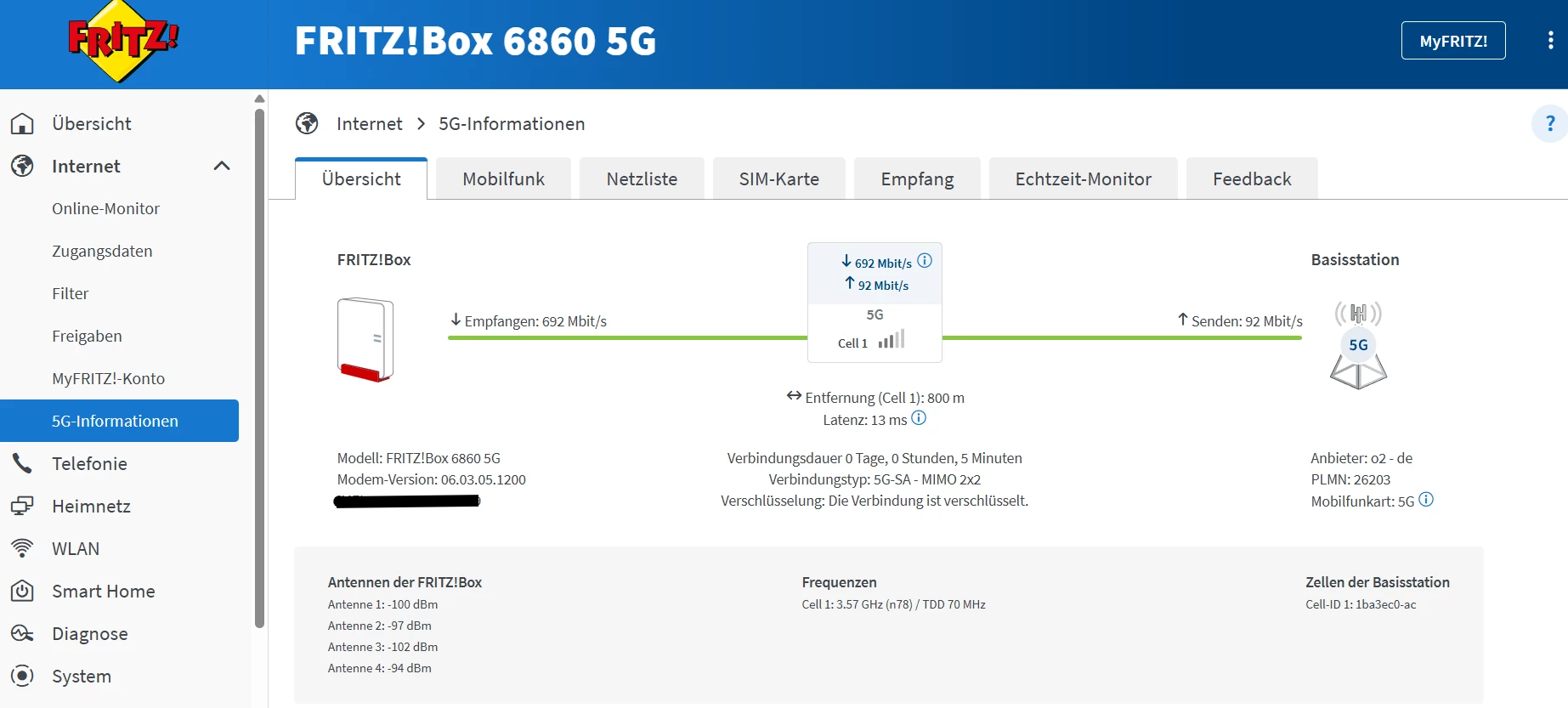Click Antenne 3: -102 dBm value
Screen dimensions: 1568x708
(x=382, y=647)
